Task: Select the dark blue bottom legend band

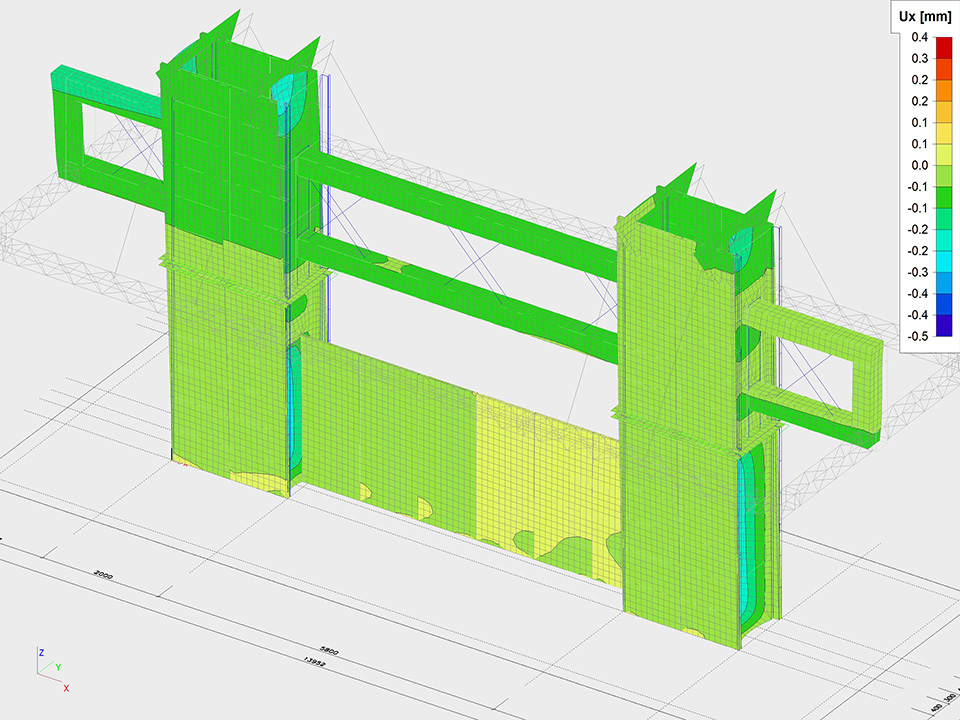Action: [x=943, y=325]
